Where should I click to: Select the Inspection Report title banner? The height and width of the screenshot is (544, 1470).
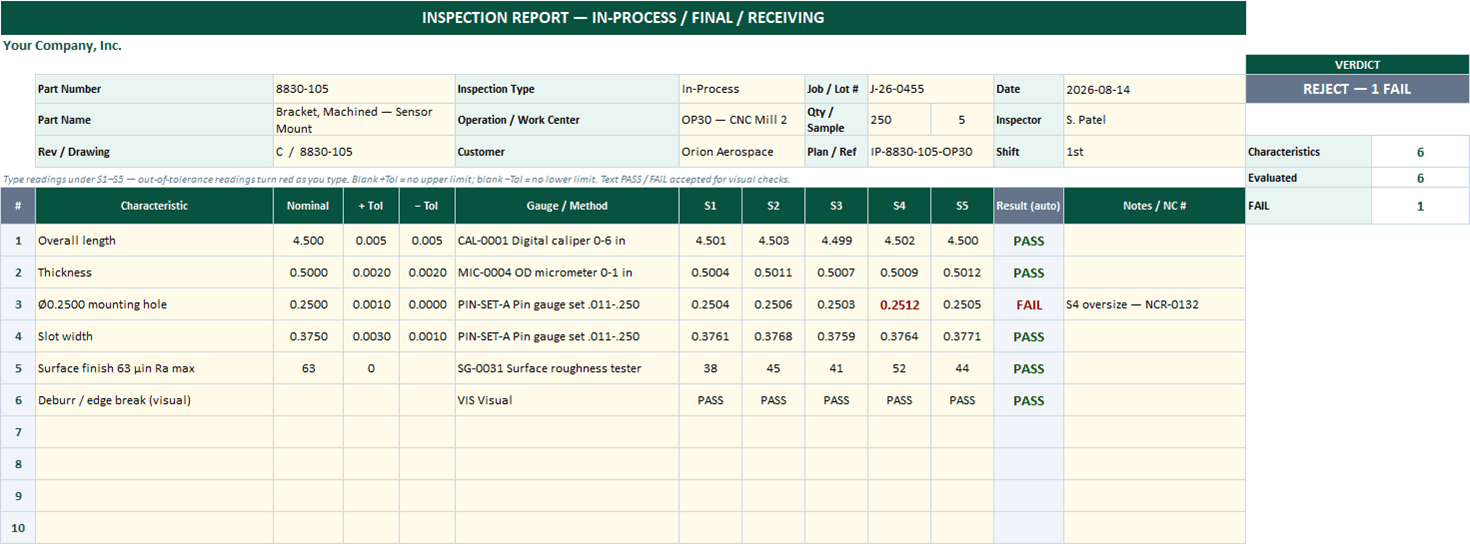[x=623, y=18]
